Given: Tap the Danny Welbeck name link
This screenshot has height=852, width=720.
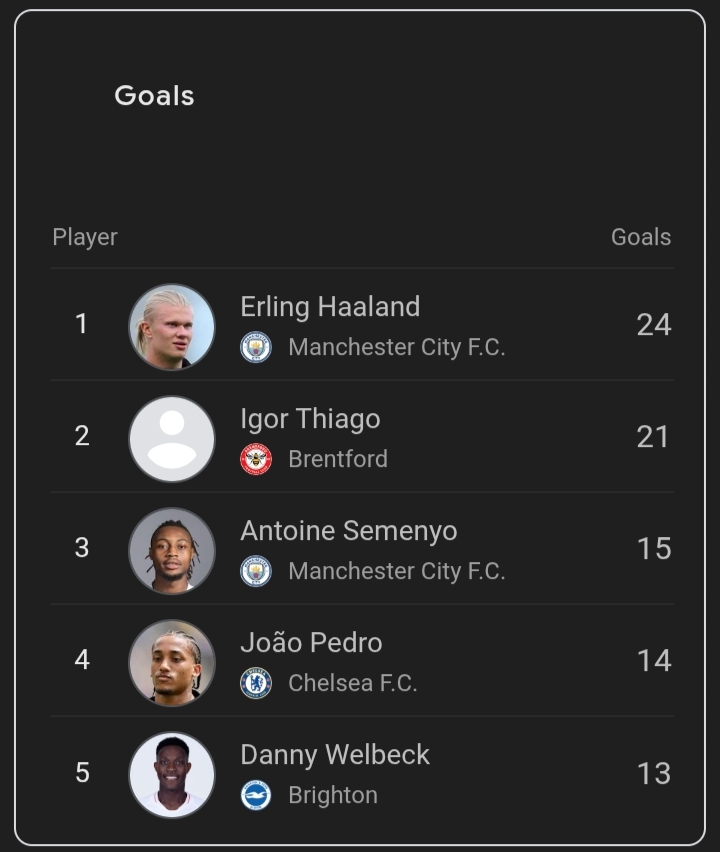Looking at the screenshot, I should (335, 755).
